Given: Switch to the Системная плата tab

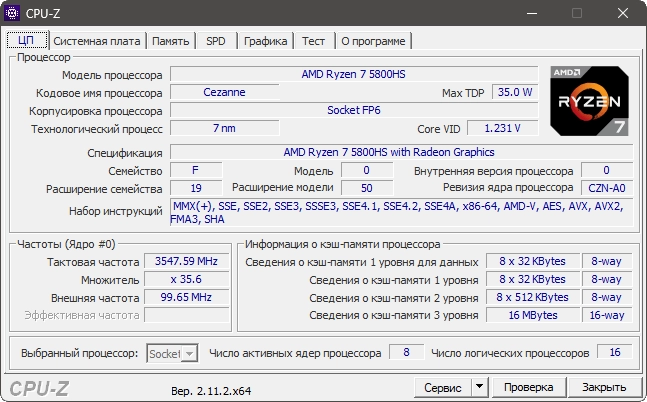Looking at the screenshot, I should (x=97, y=41).
